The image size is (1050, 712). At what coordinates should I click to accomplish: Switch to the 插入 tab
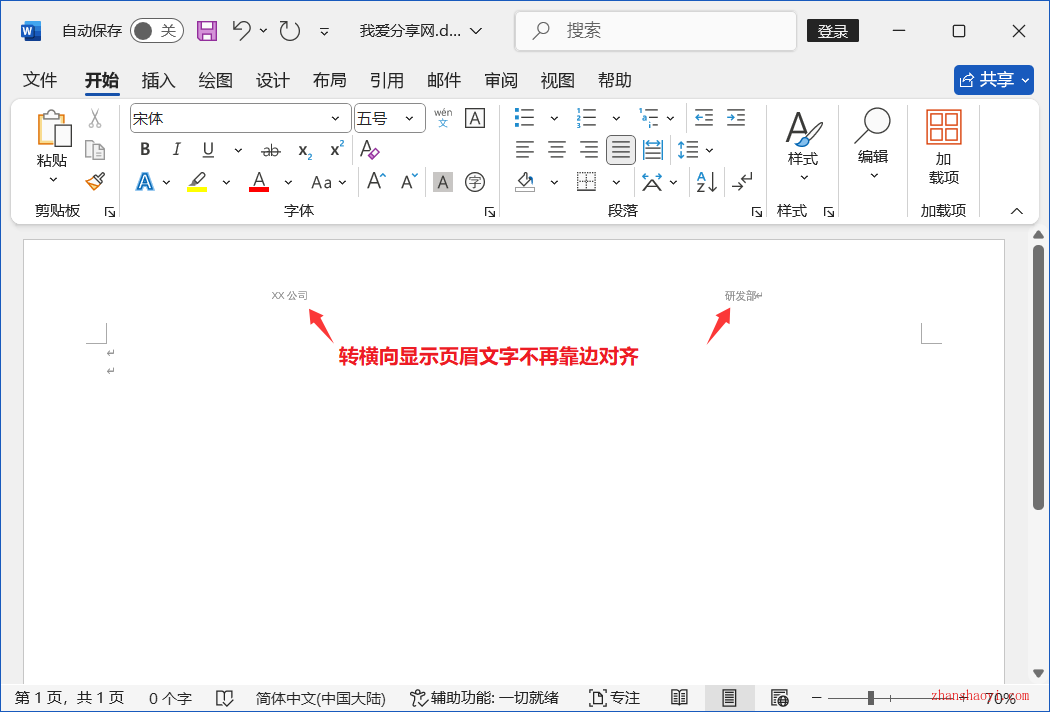(x=159, y=80)
